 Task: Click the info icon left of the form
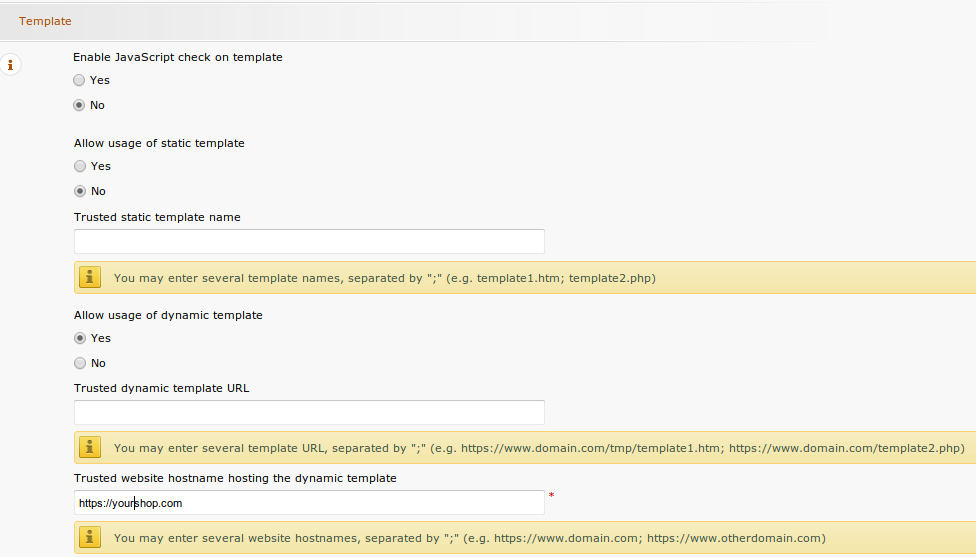10,65
